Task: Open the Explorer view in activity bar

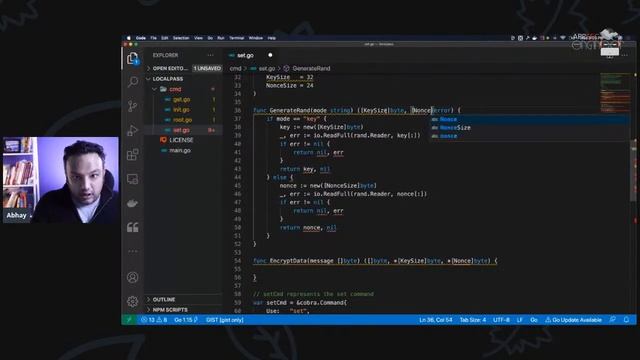Action: pyautogui.click(x=133, y=59)
